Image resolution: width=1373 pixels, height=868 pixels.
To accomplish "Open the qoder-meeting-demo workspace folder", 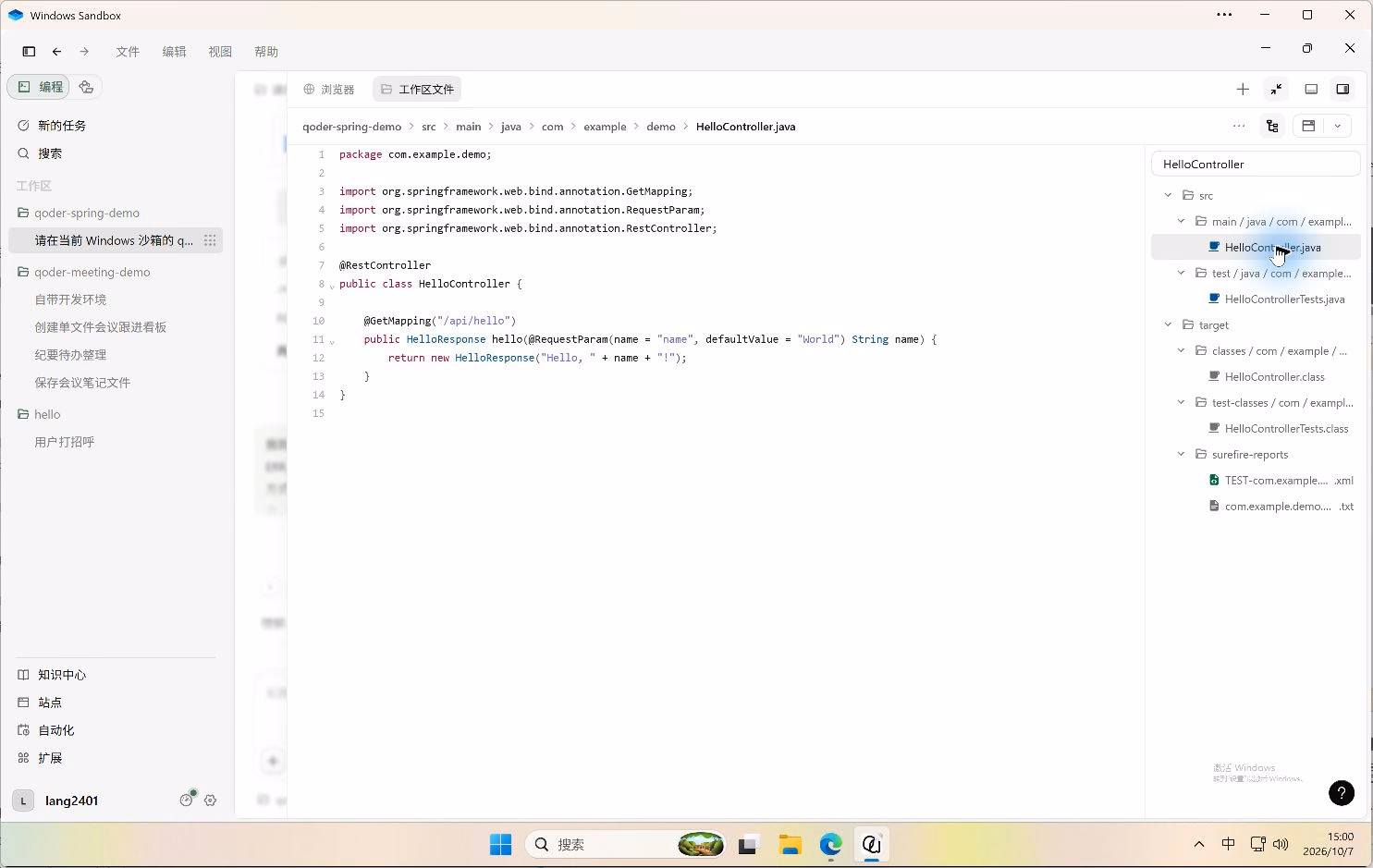I will (116, 272).
